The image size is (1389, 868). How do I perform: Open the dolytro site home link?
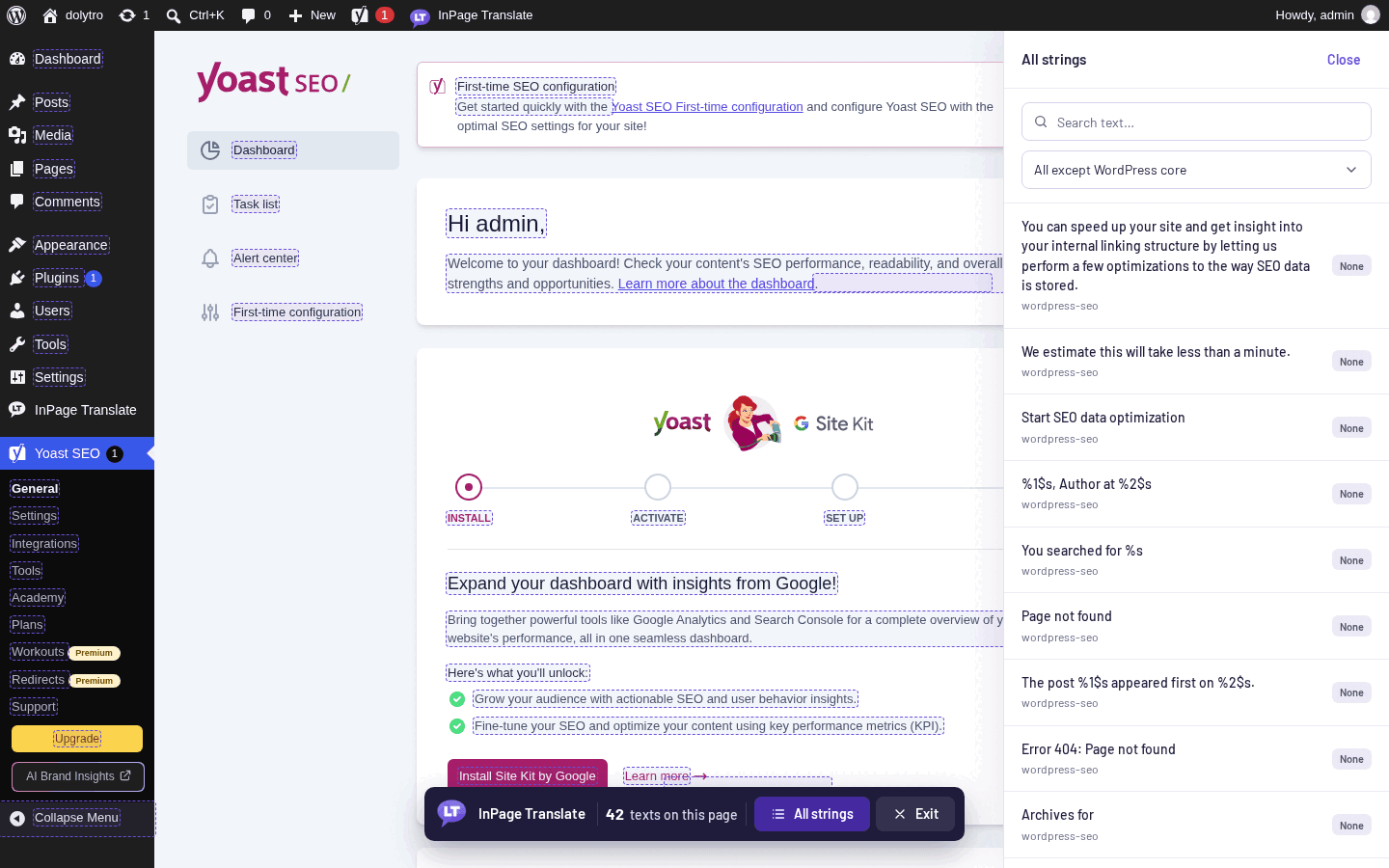[72, 15]
